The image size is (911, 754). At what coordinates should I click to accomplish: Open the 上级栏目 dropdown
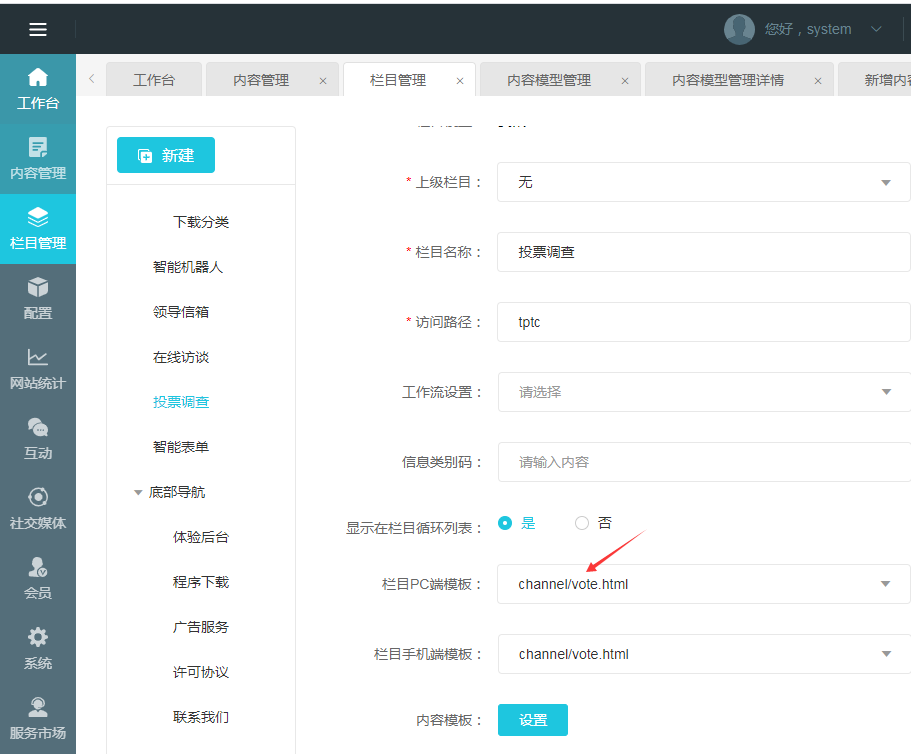[x=704, y=182]
